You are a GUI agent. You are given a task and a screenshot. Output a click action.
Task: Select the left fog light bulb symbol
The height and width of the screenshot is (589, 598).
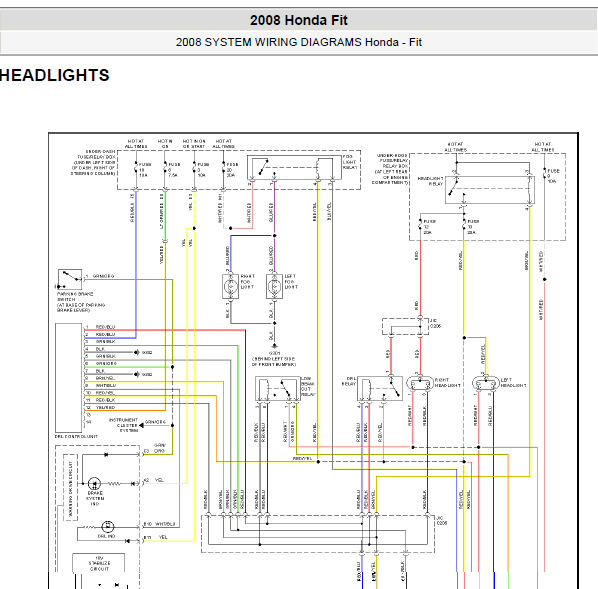(274, 286)
